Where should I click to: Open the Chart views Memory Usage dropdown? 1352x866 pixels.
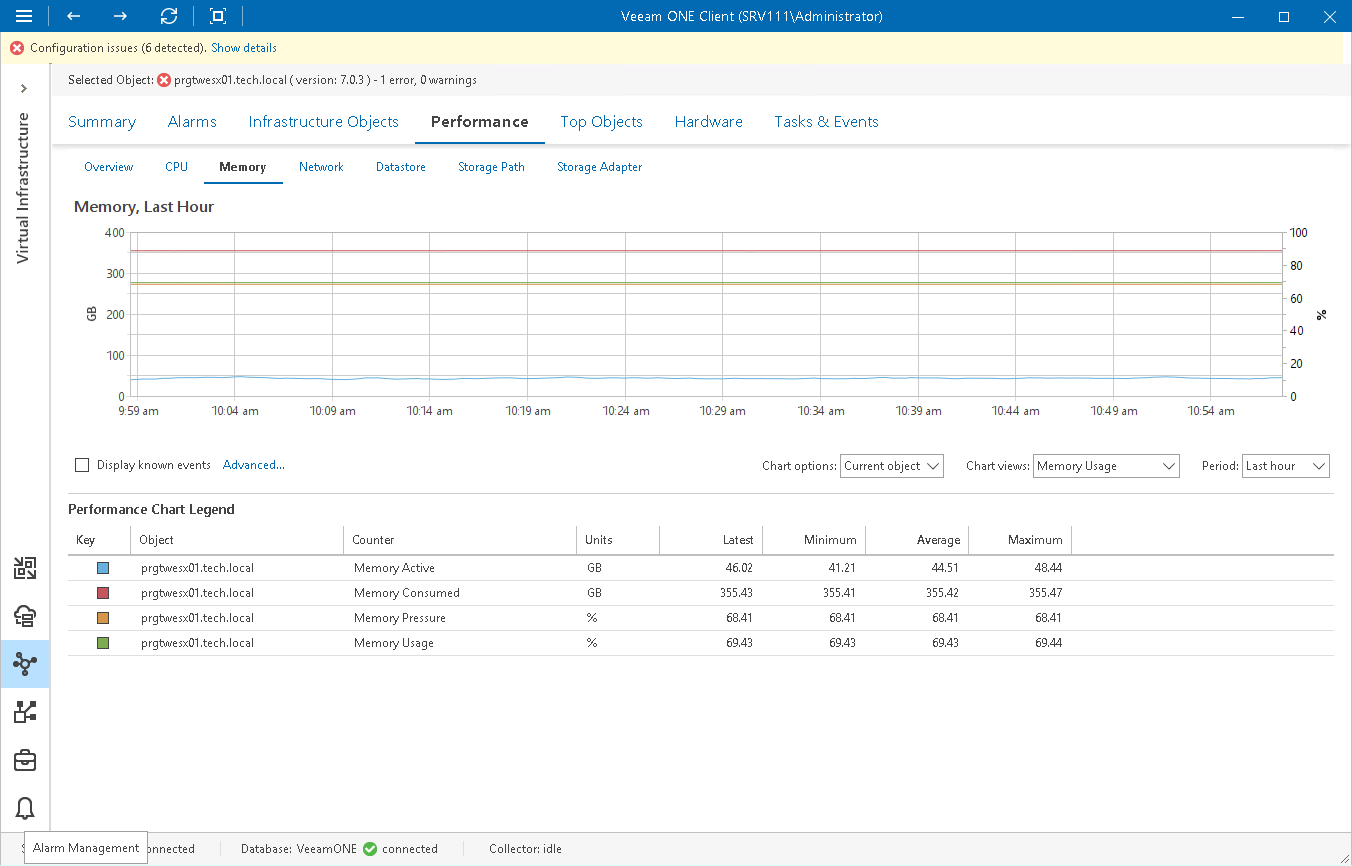point(1107,466)
